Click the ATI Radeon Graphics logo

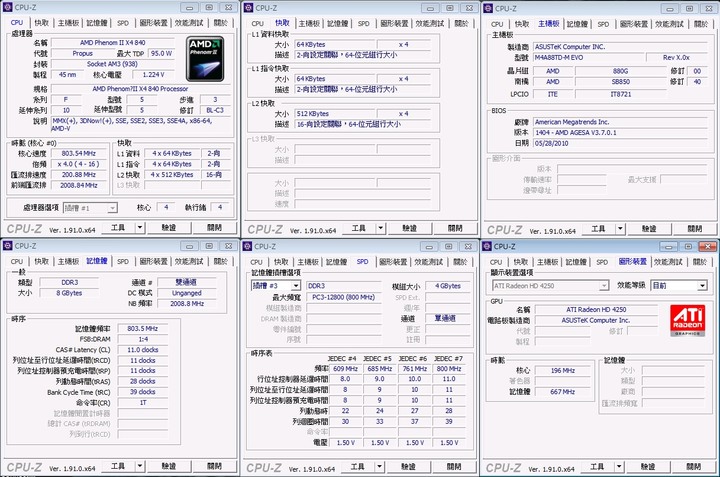point(687,320)
